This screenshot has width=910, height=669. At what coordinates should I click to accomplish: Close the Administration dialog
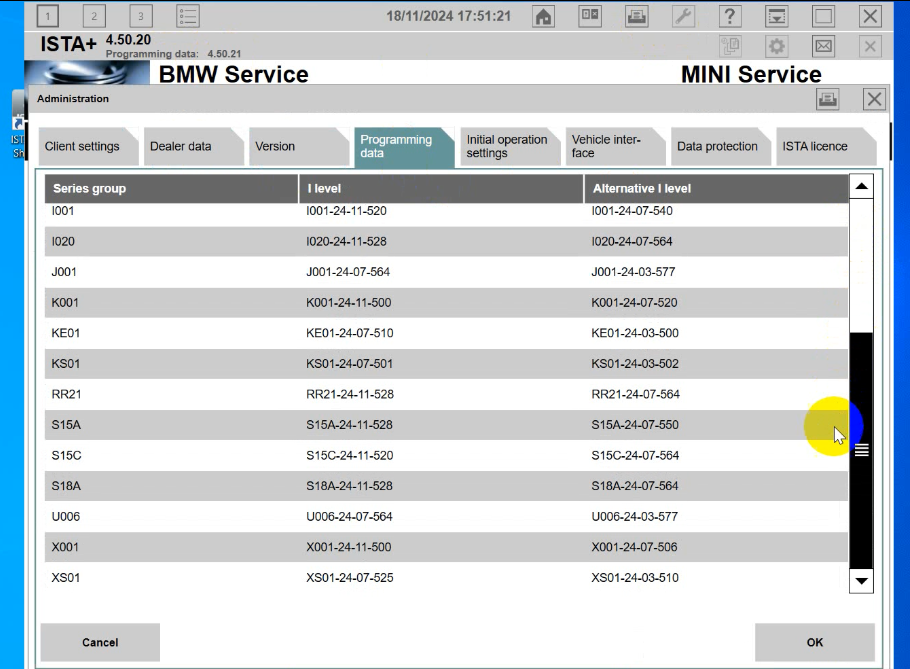coord(874,99)
